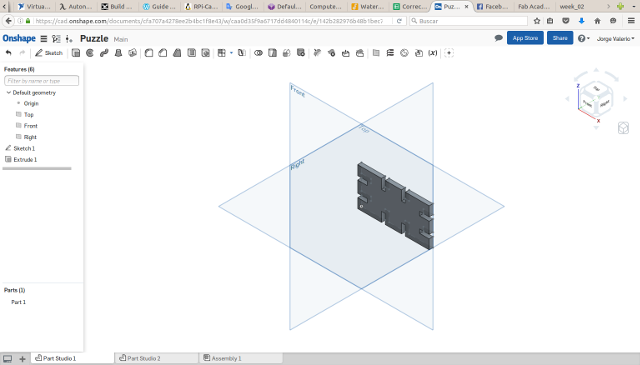Click the Buscar search field
This screenshot has height=365, width=640.
tap(469, 21)
